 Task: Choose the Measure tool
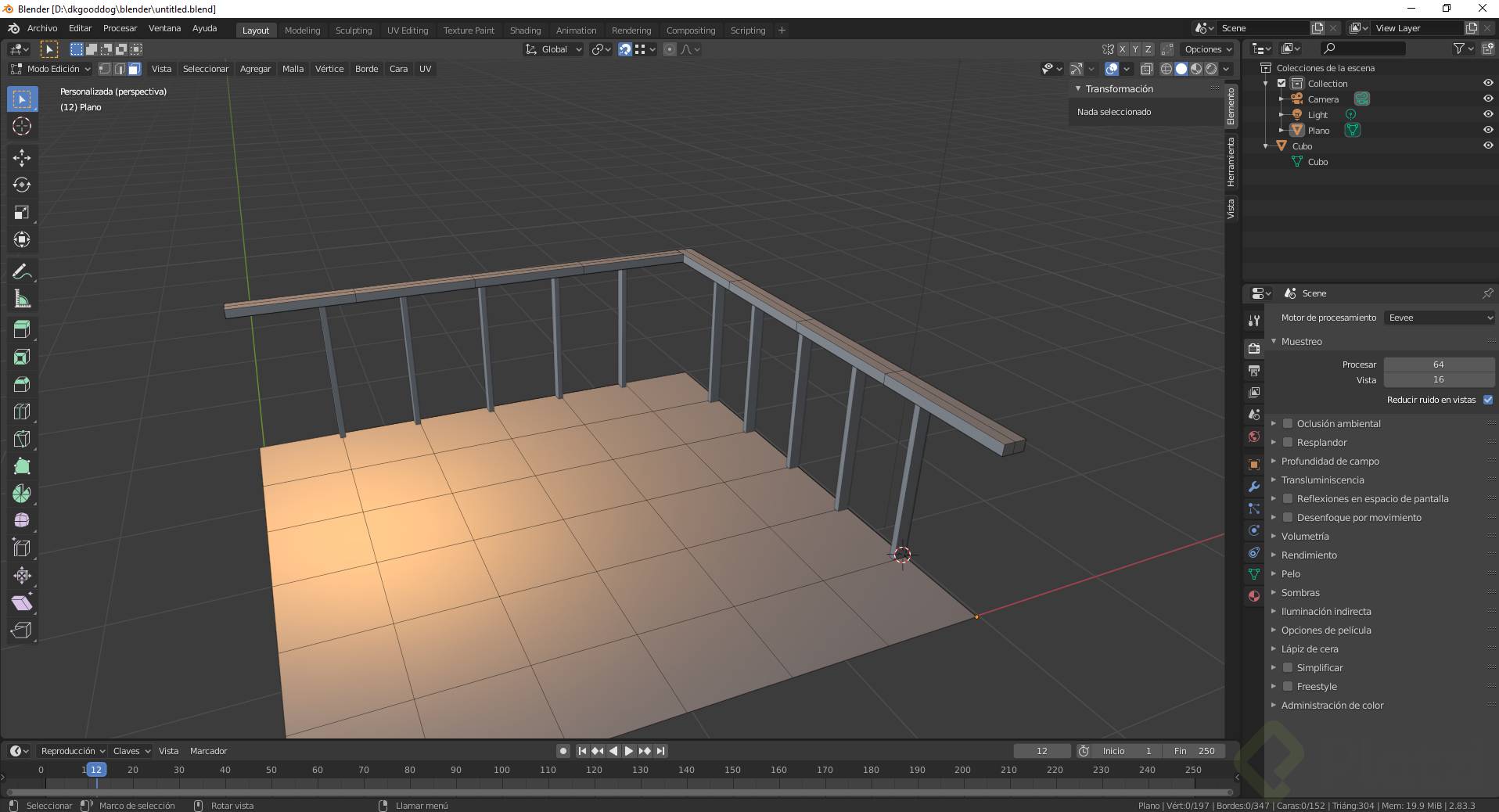pyautogui.click(x=22, y=300)
